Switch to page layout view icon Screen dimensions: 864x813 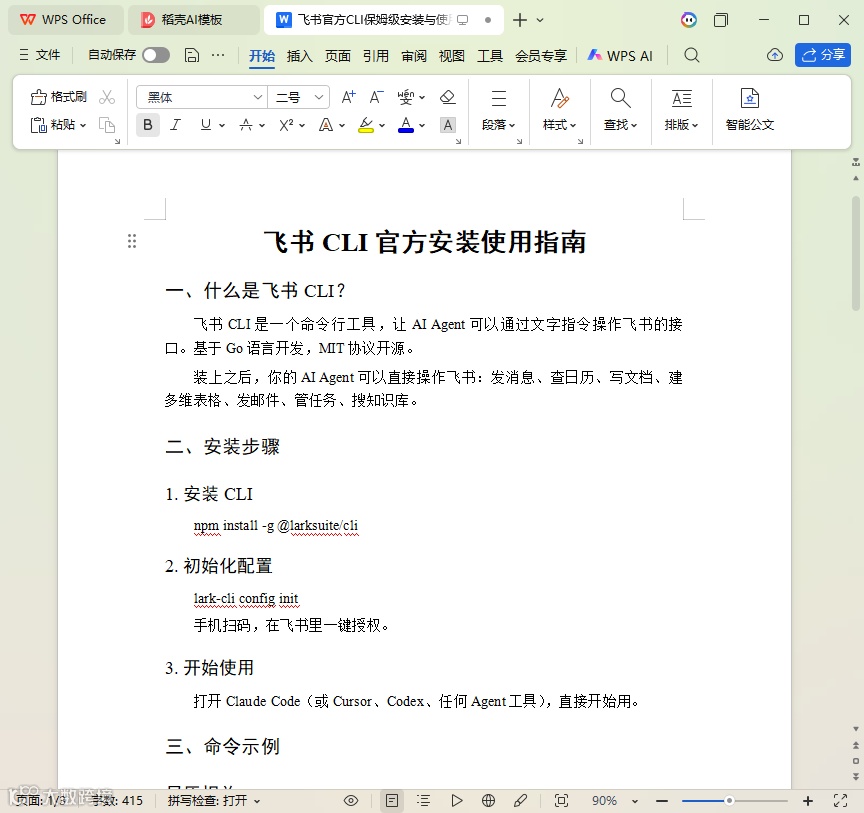click(x=392, y=800)
